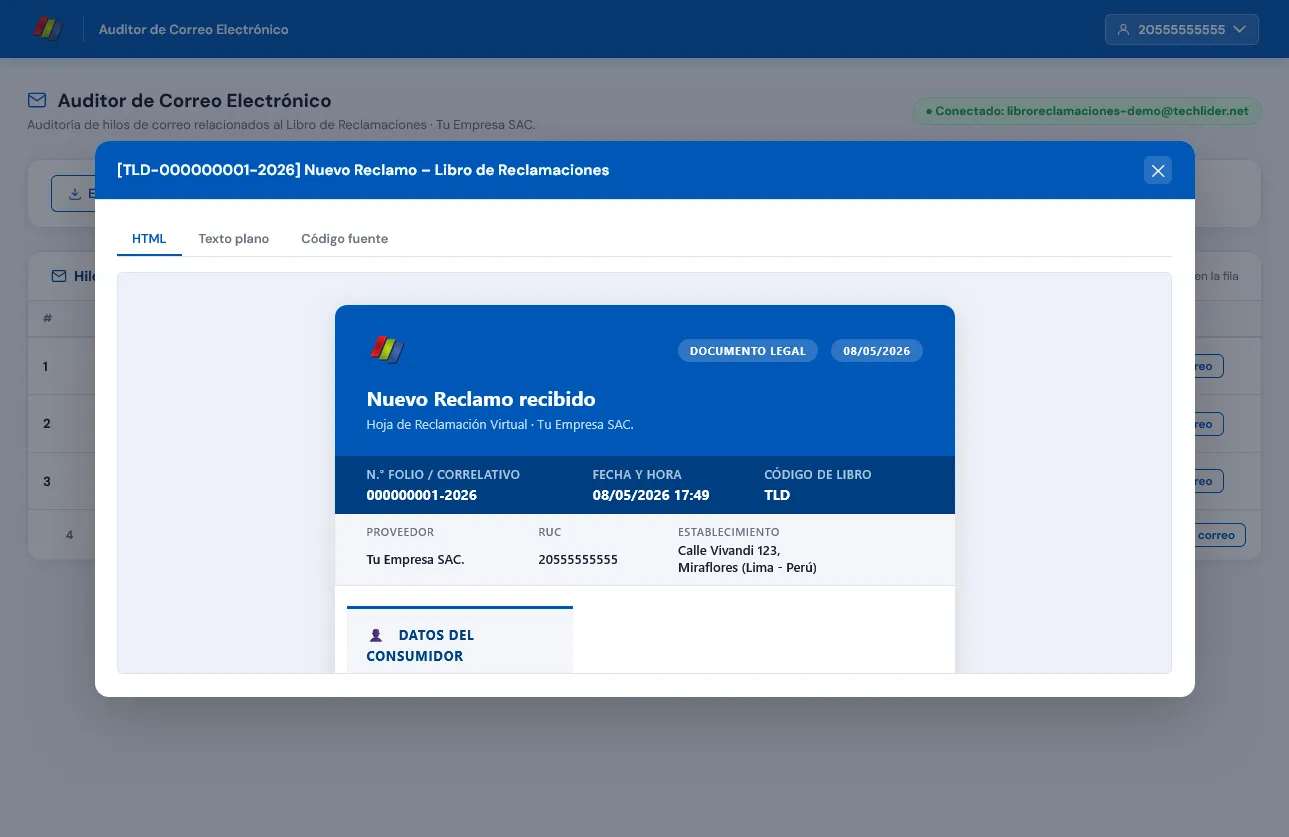Click the Auditor de Correo Electrónico header title
1289x837 pixels.
tap(194, 30)
